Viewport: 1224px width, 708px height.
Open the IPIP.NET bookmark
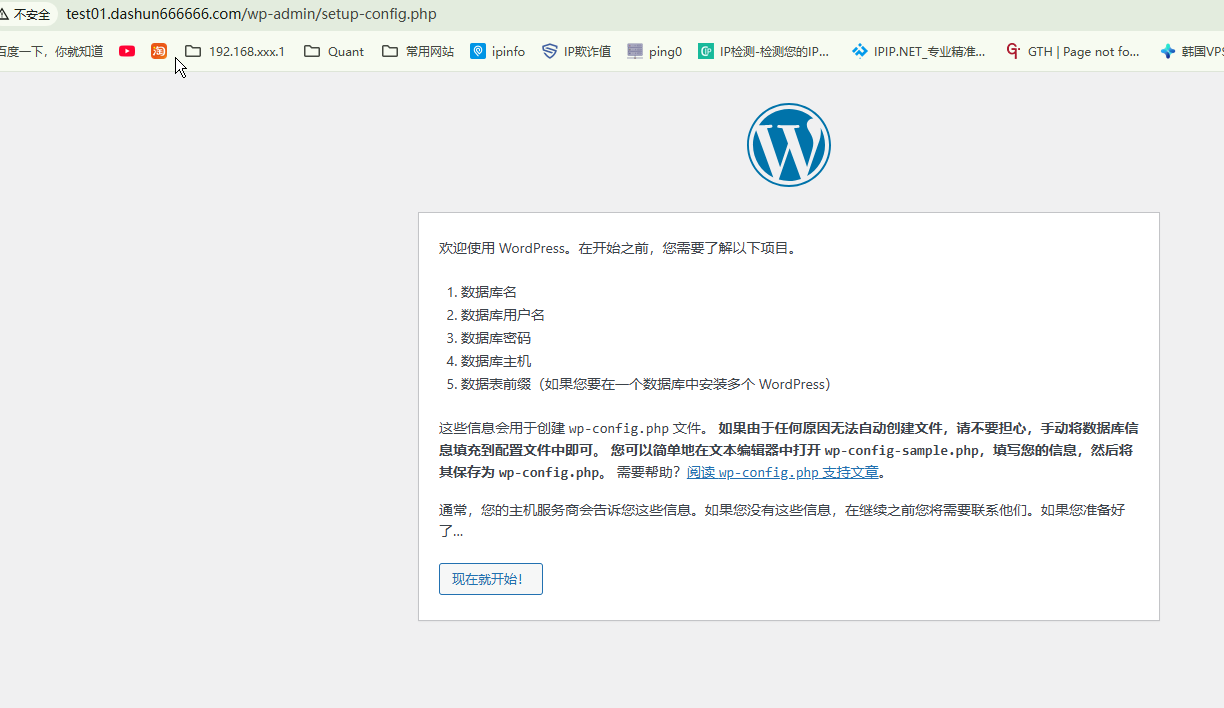tap(919, 51)
